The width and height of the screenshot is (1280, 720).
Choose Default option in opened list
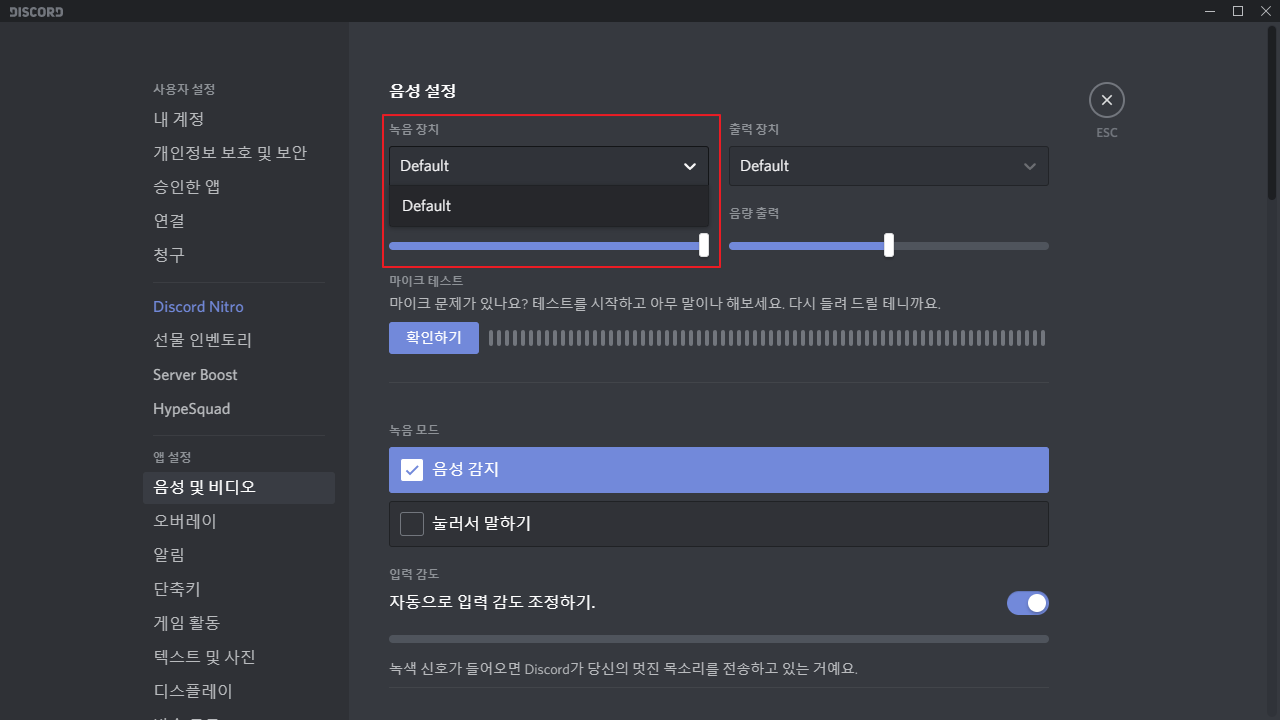click(549, 206)
